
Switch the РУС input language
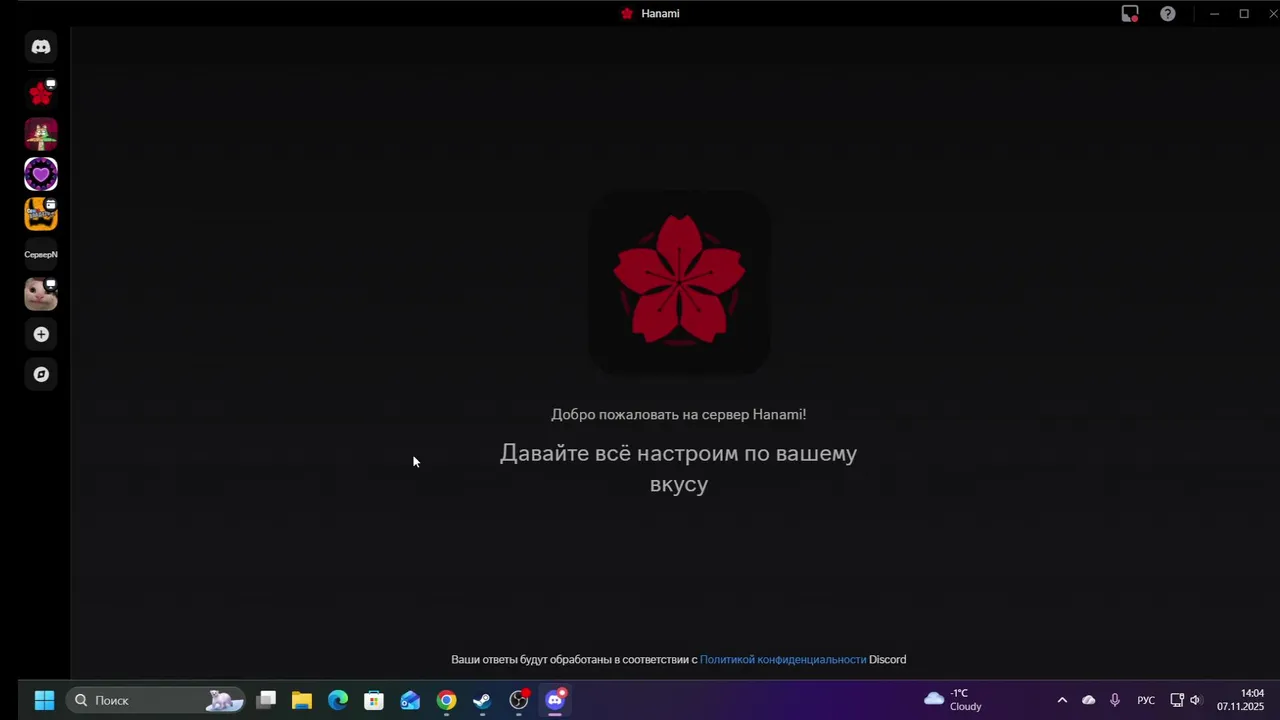[1146, 700]
